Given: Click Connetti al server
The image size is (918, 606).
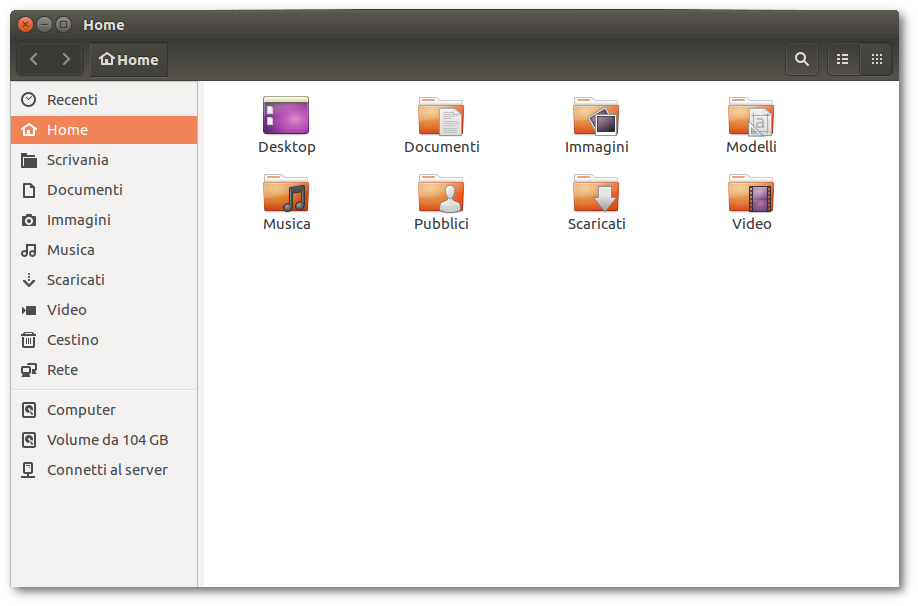Looking at the screenshot, I should point(104,470).
